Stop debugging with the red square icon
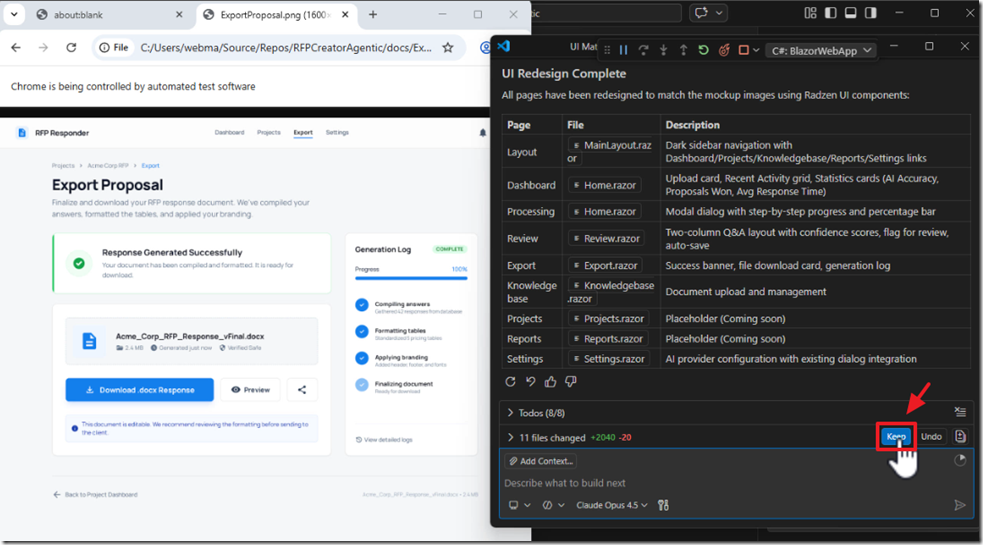This screenshot has width=983, height=545. pyautogui.click(x=743, y=50)
